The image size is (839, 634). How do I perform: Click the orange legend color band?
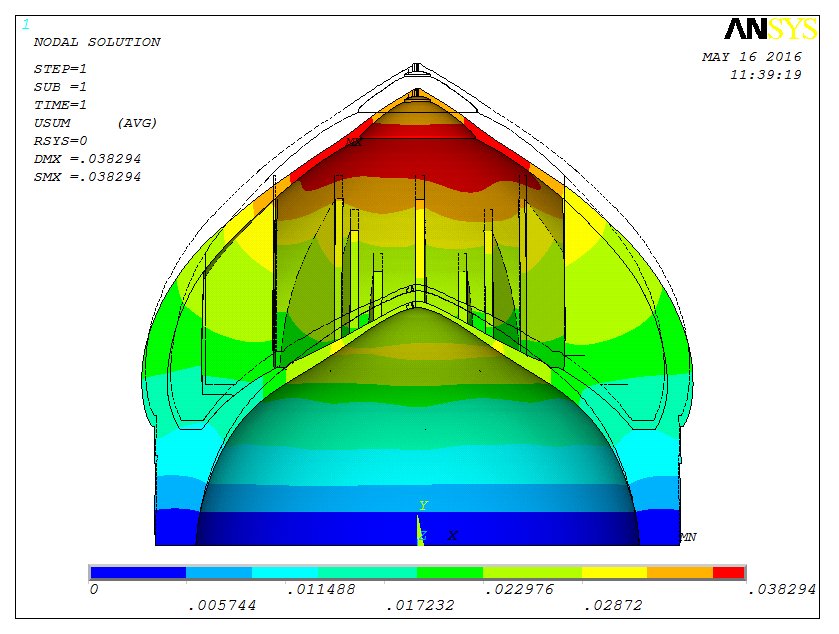click(680, 572)
